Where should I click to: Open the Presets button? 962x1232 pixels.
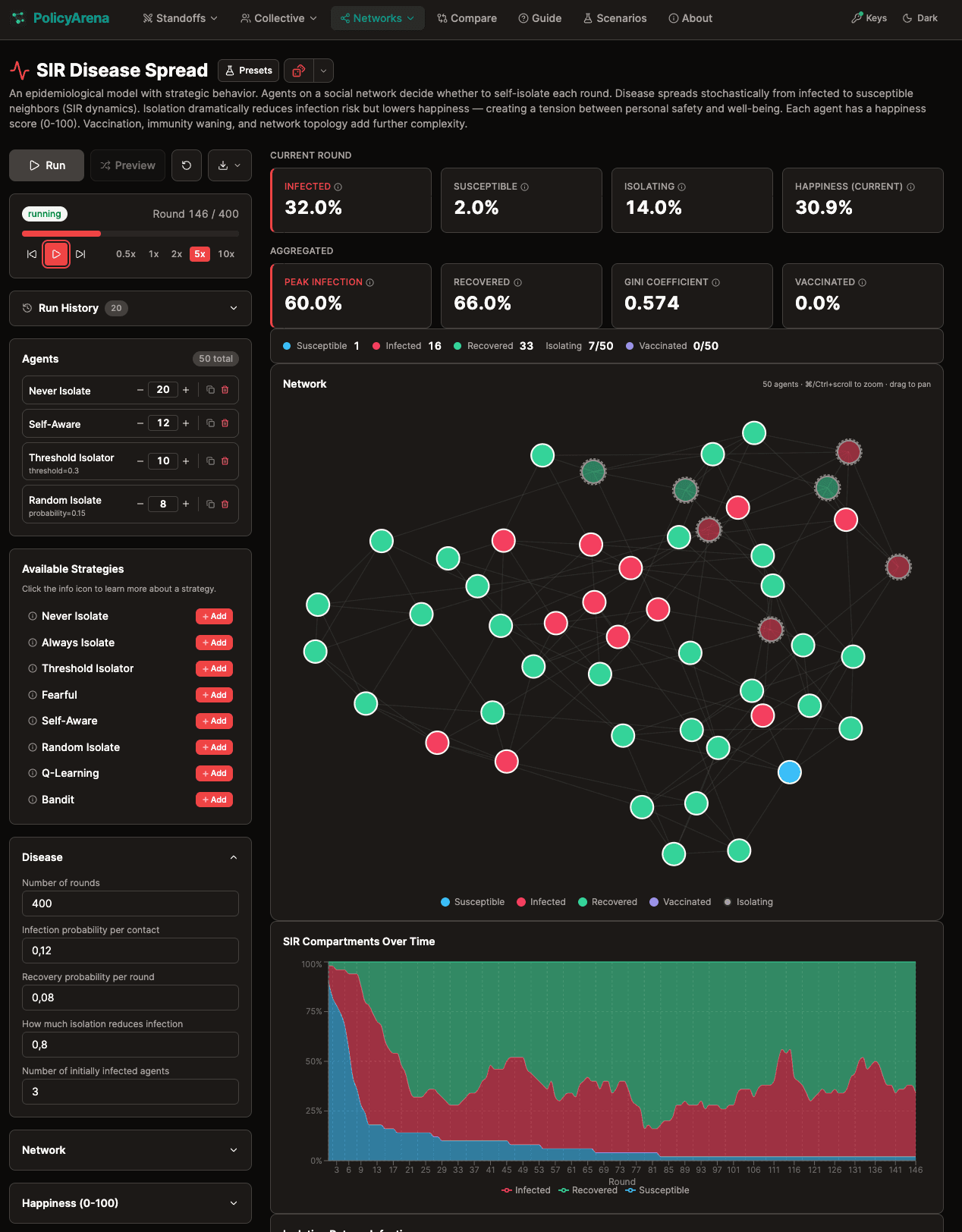tap(248, 71)
